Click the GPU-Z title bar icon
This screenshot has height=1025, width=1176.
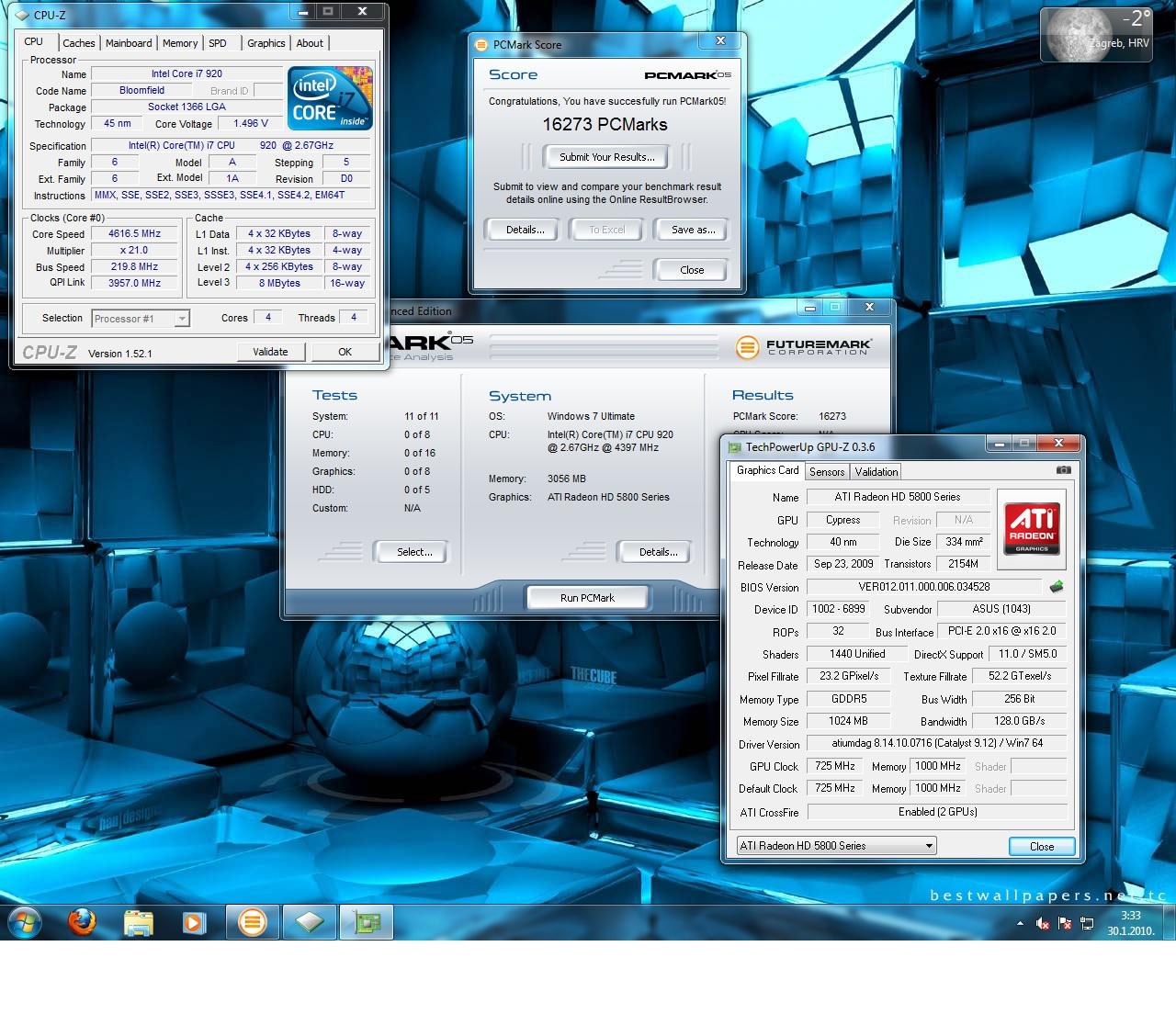pyautogui.click(x=734, y=447)
